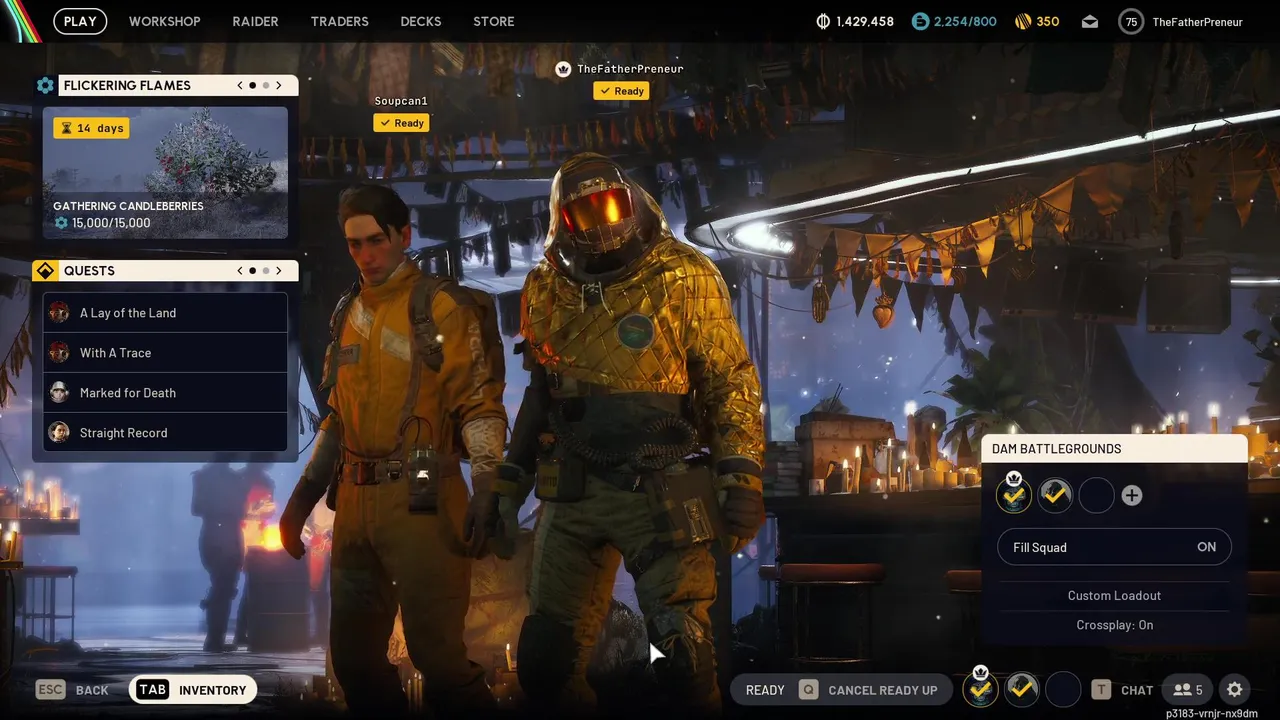Open Chat with T key button

click(x=1122, y=690)
